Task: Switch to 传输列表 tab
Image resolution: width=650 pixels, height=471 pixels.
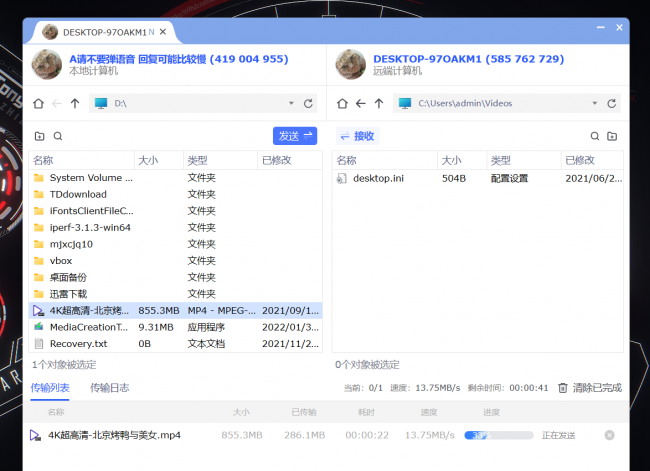Action: pyautogui.click(x=50, y=388)
